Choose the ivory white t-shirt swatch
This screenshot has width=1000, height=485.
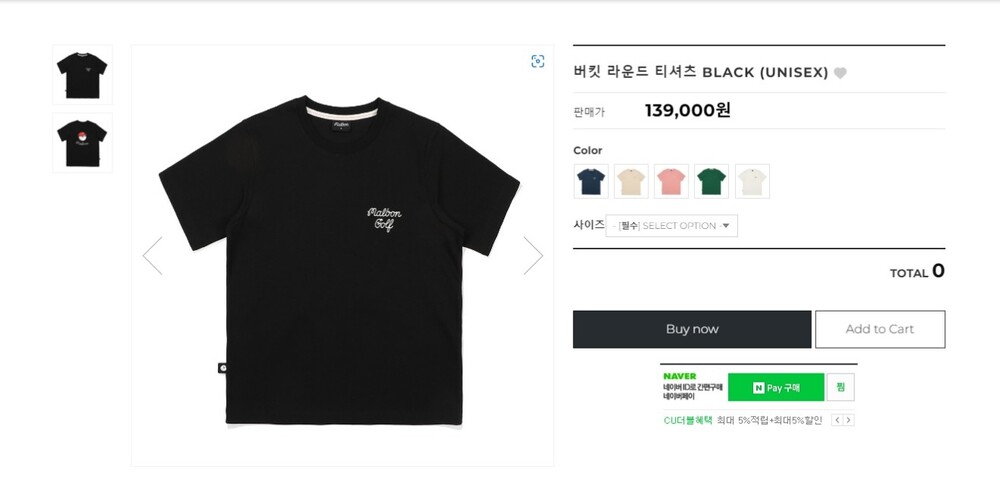point(752,181)
